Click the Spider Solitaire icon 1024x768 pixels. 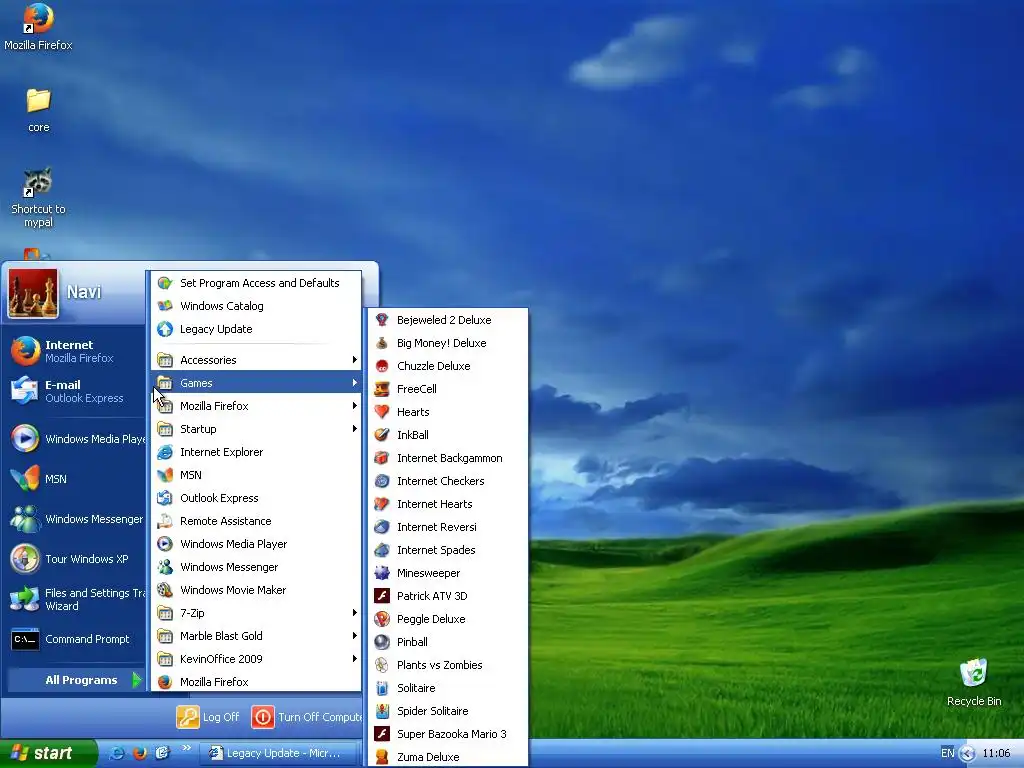coord(382,711)
